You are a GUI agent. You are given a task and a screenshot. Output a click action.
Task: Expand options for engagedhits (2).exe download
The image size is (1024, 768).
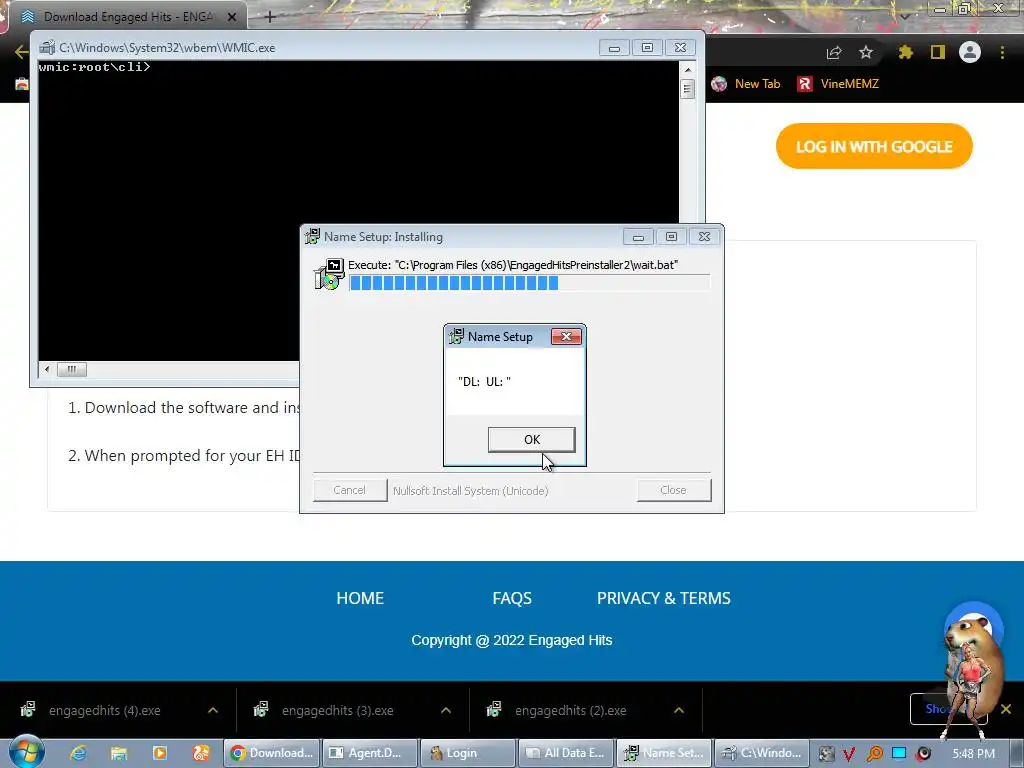pos(679,710)
